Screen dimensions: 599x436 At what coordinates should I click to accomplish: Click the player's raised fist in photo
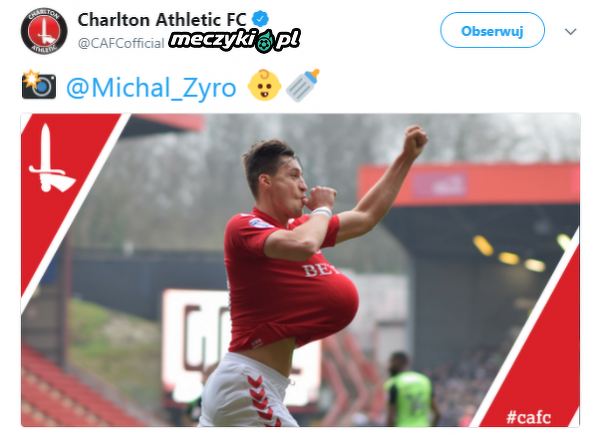pos(415,141)
